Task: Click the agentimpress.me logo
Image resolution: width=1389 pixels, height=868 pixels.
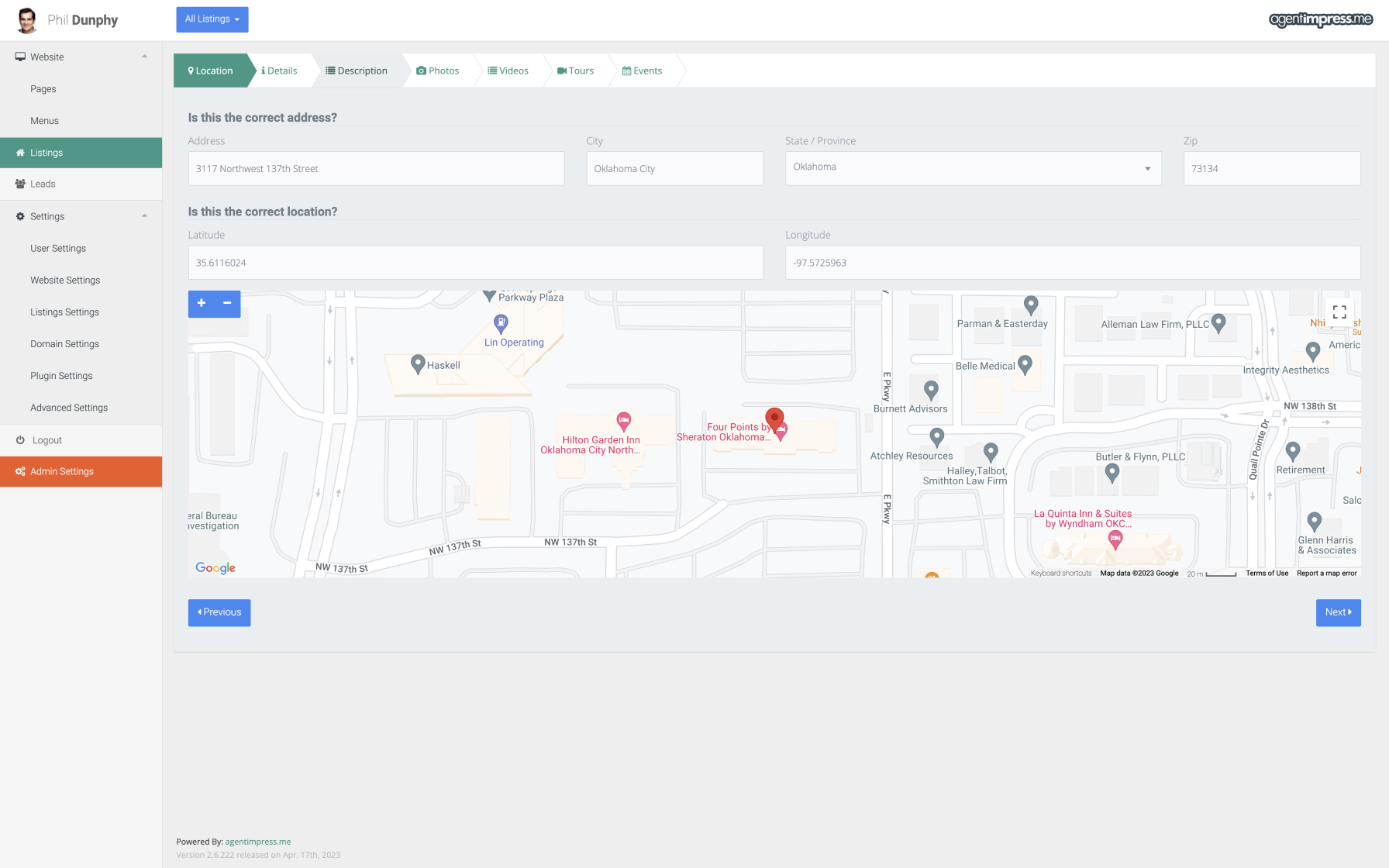Action: (1320, 19)
